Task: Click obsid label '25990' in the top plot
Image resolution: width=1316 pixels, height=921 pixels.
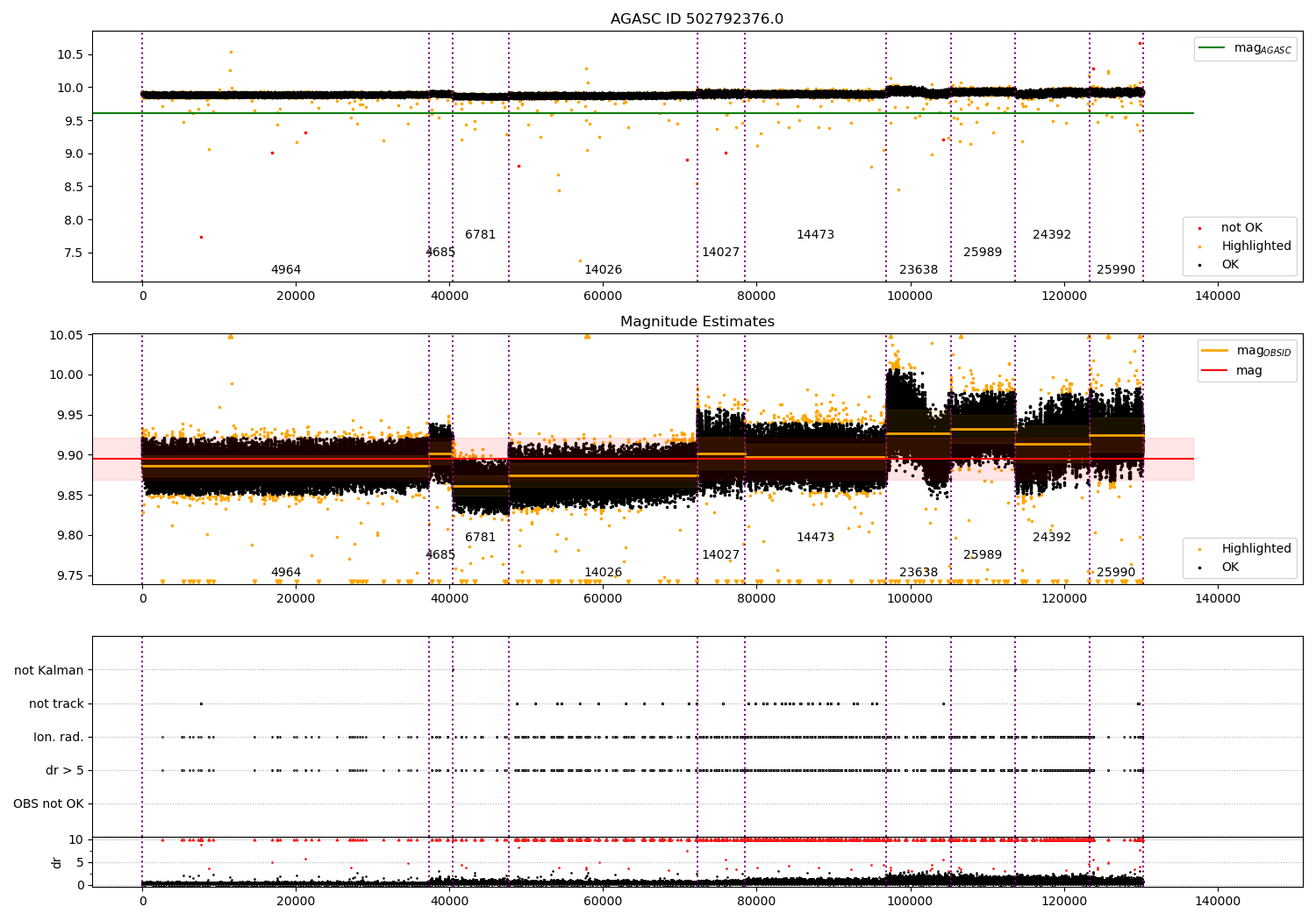Action: point(1116,270)
